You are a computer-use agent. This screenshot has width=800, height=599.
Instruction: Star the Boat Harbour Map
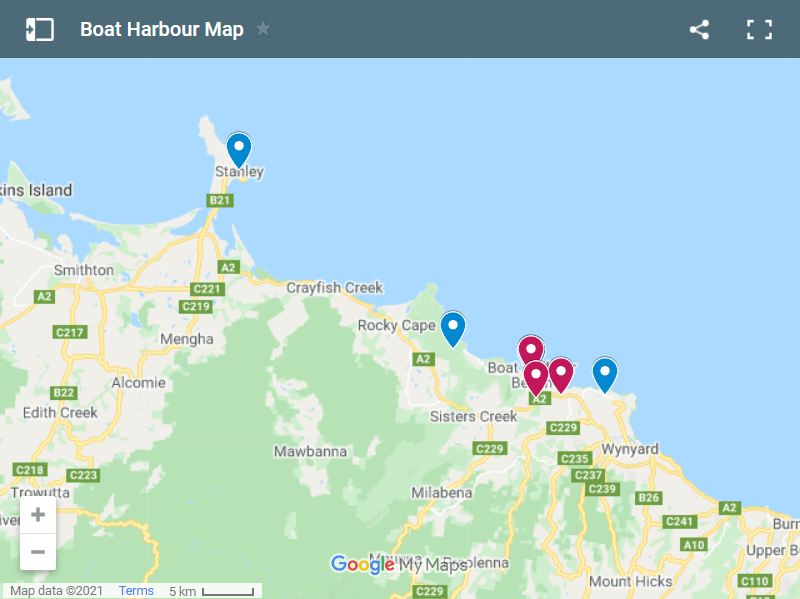262,29
